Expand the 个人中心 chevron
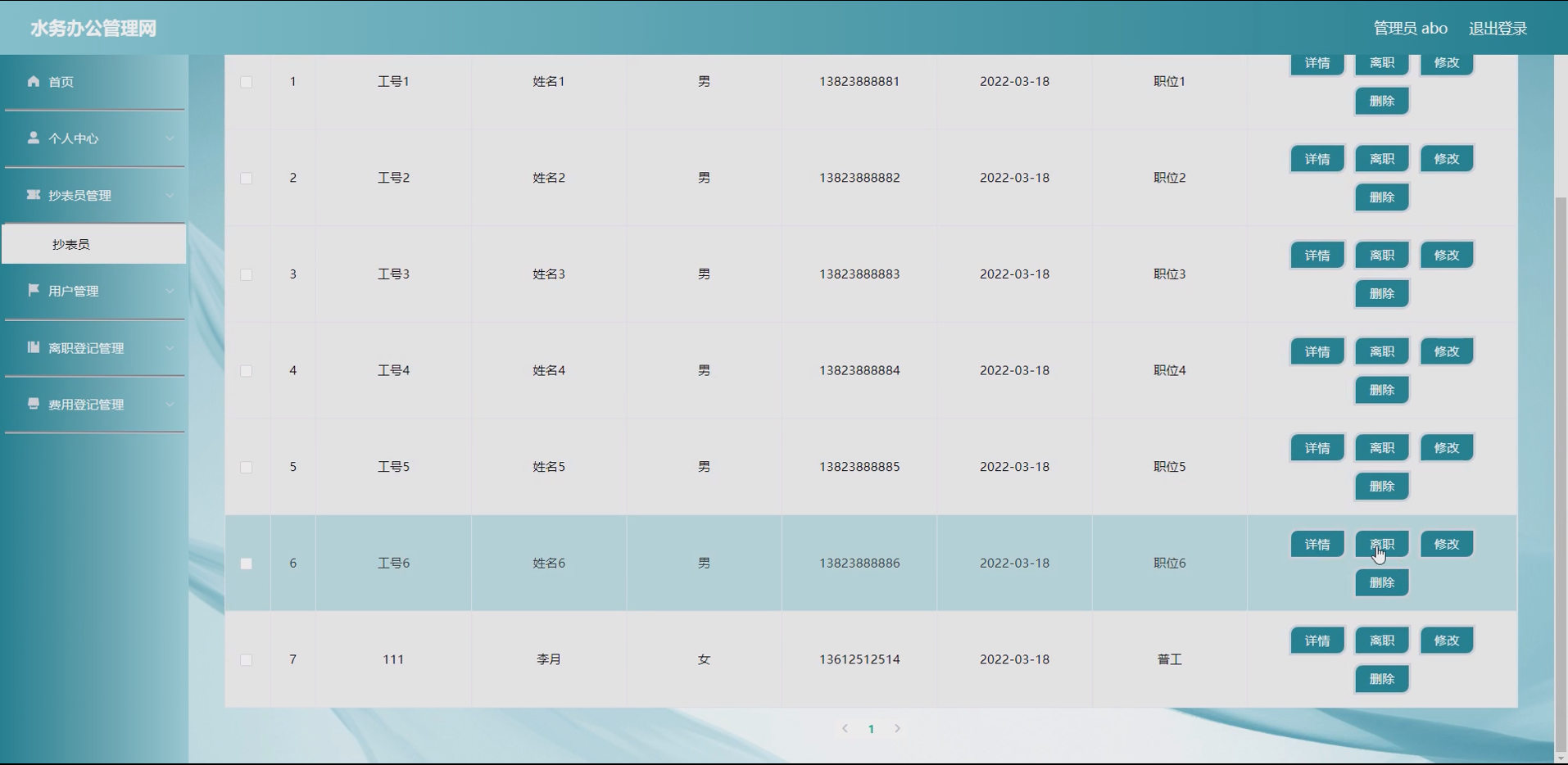Image resolution: width=1568 pixels, height=765 pixels. click(170, 138)
